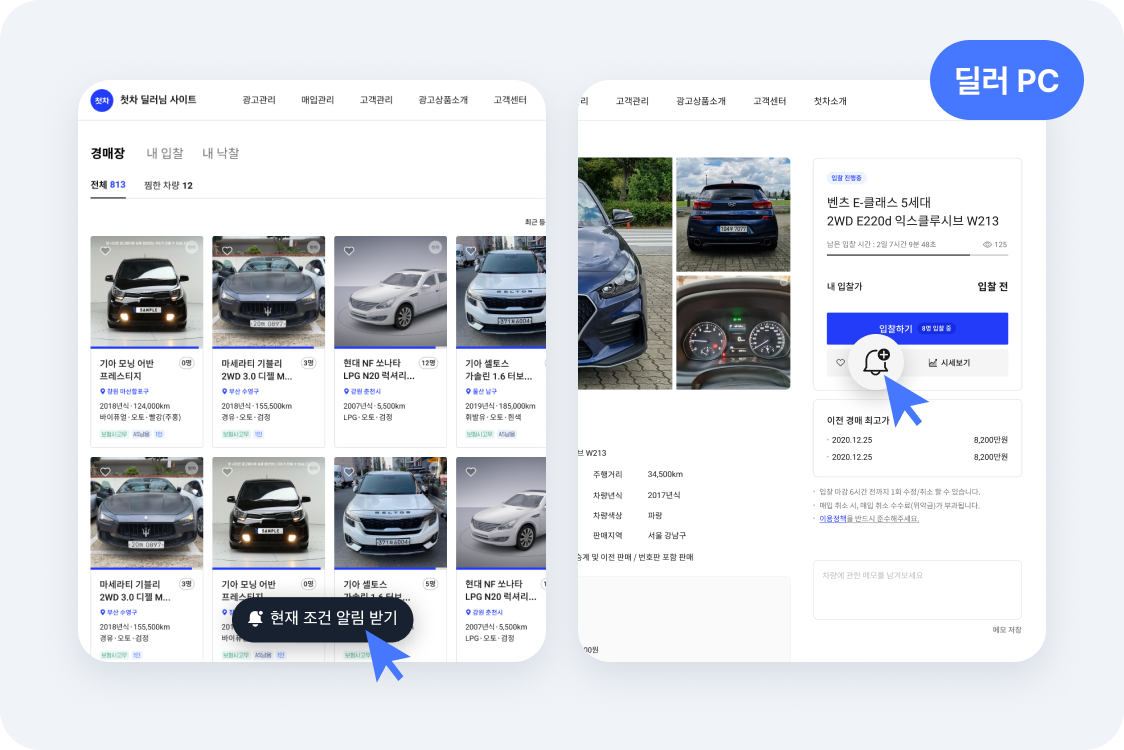The height and width of the screenshot is (750, 1124).
Task: Click the vehicle memo text field
Action: [x=916, y=590]
